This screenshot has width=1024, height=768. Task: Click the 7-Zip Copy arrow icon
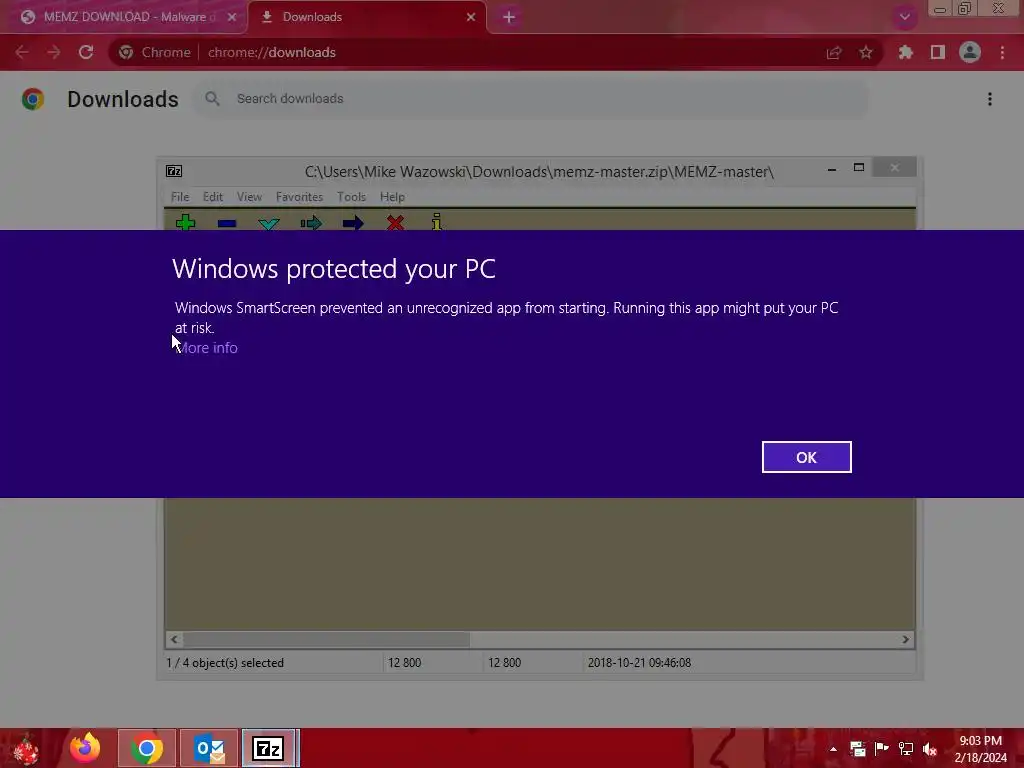311,223
